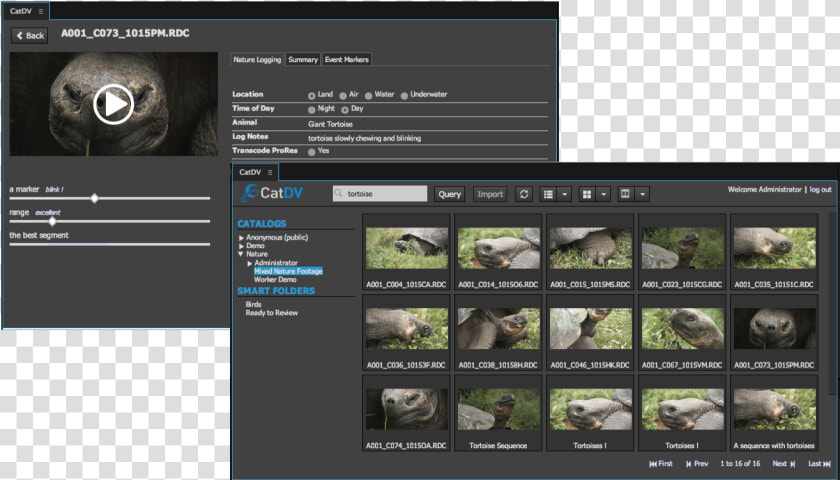
Task: Open the list view dropdown arrow
Action: (x=564, y=194)
